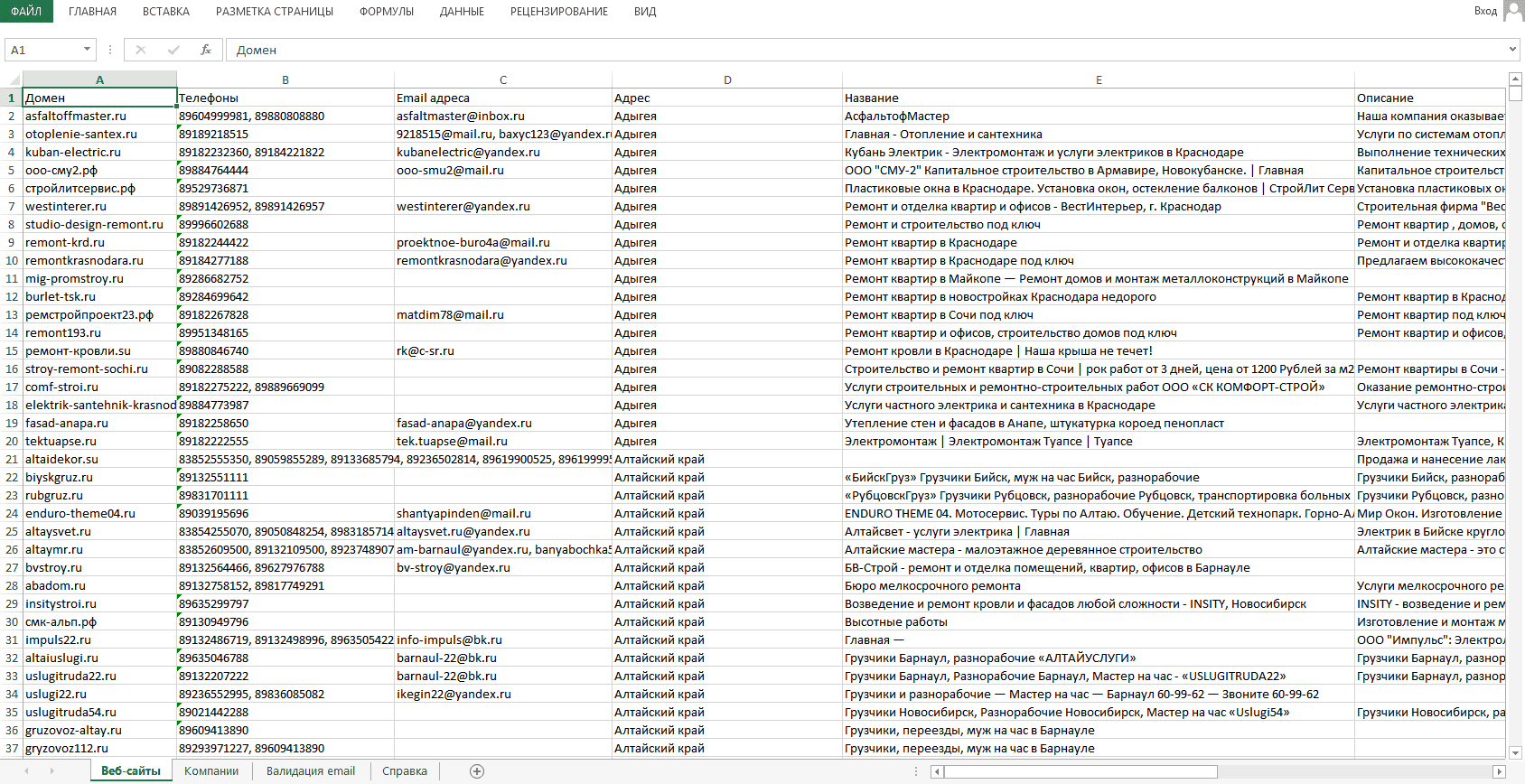Screen dimensions: 1525x784
Task: Select column D header
Action: point(727,79)
